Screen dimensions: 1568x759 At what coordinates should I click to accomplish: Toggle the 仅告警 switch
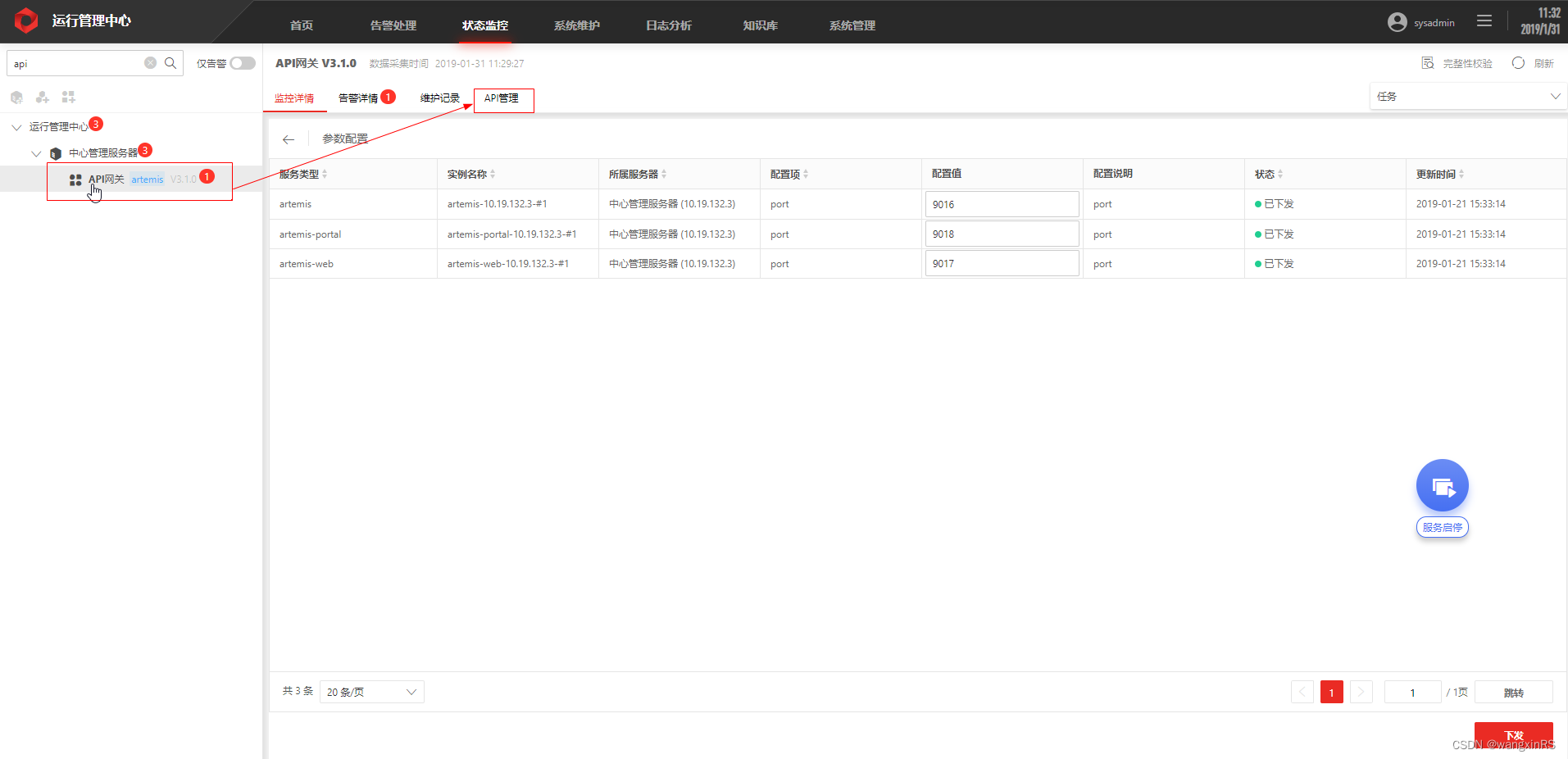point(243,63)
